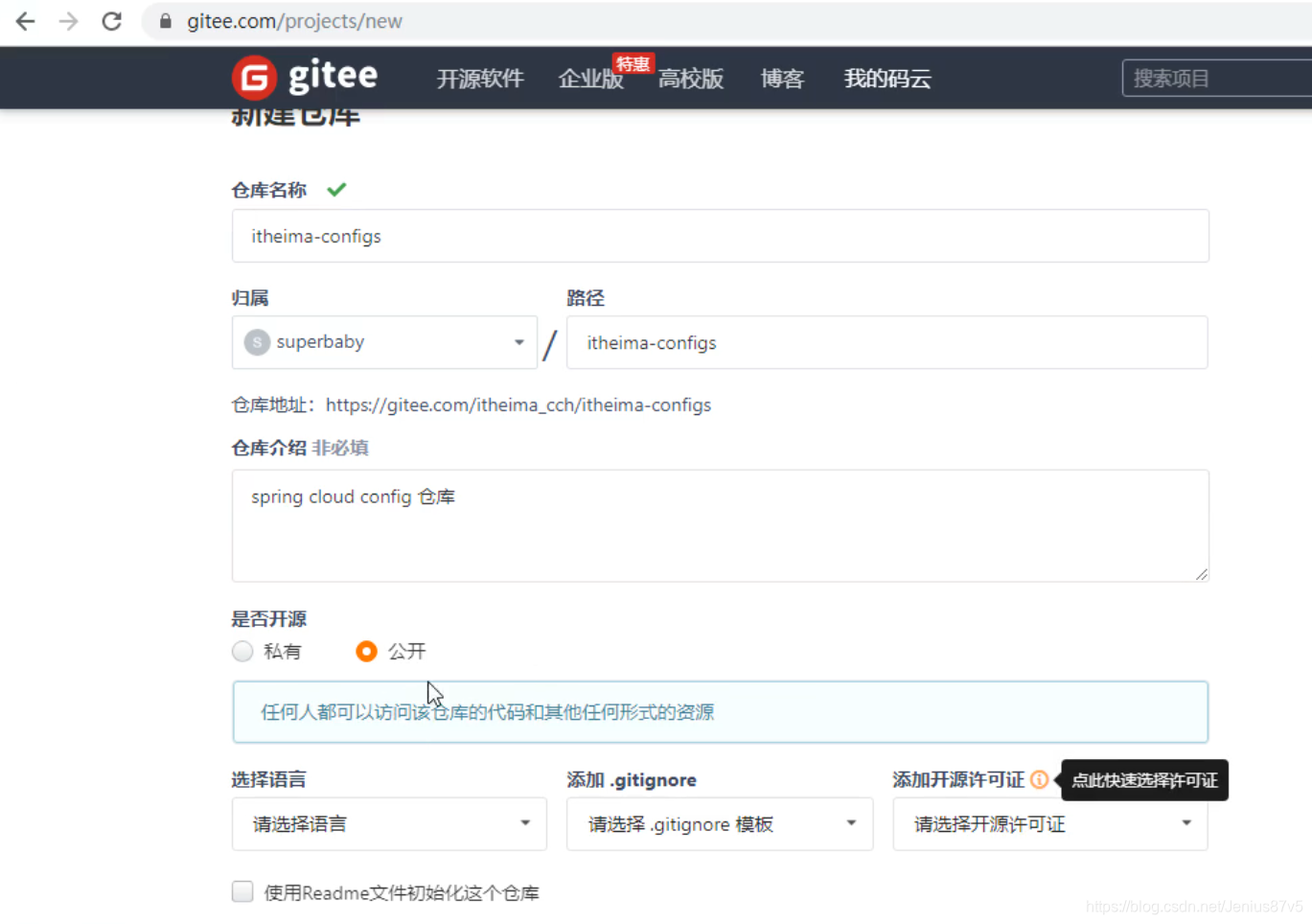This screenshot has width=1312, height=924.
Task: Click the 任何人都可以访问 info message
Action: [x=720, y=712]
